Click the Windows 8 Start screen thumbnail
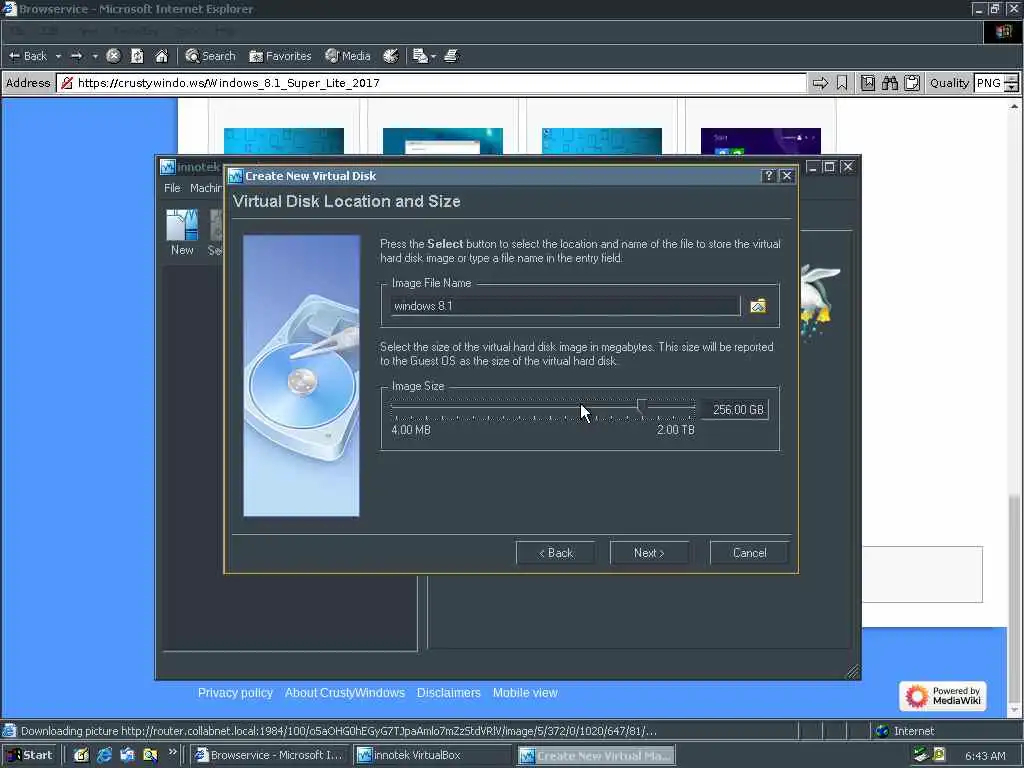 click(761, 141)
